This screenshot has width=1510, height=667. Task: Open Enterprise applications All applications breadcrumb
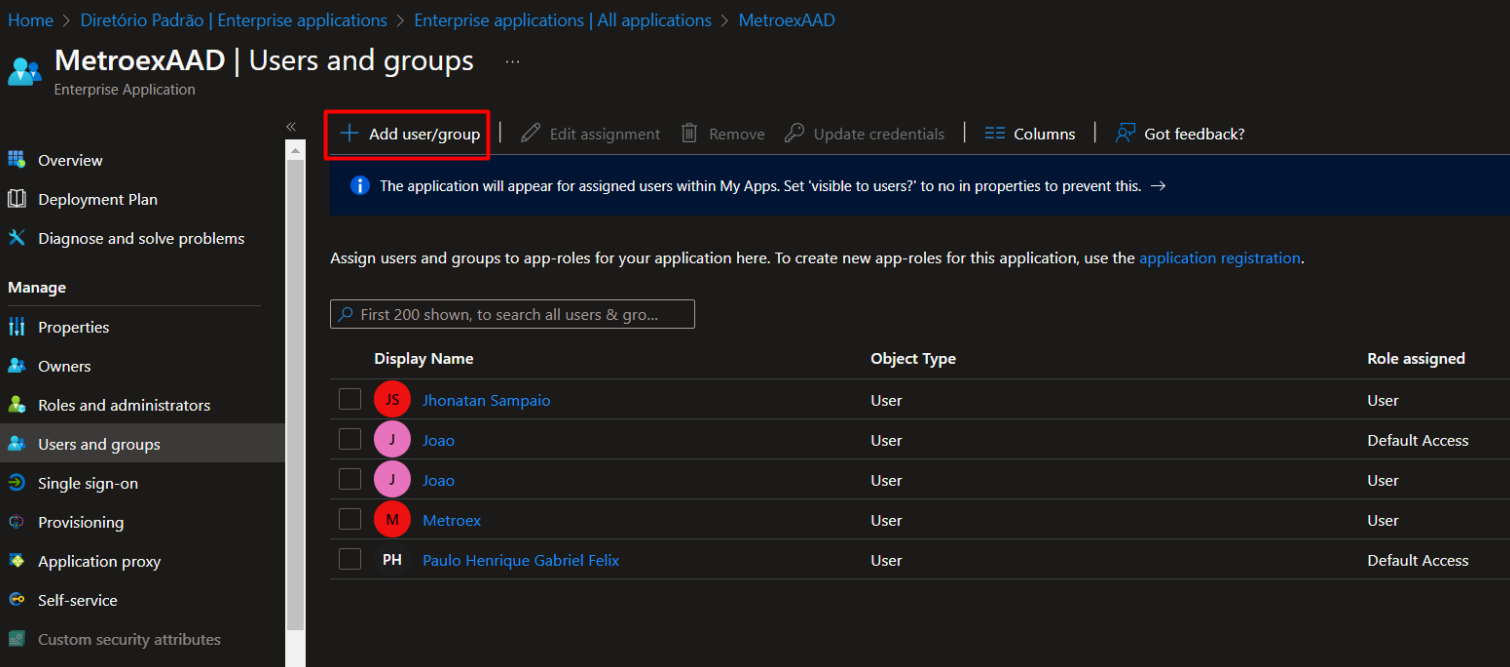pyautogui.click(x=563, y=20)
